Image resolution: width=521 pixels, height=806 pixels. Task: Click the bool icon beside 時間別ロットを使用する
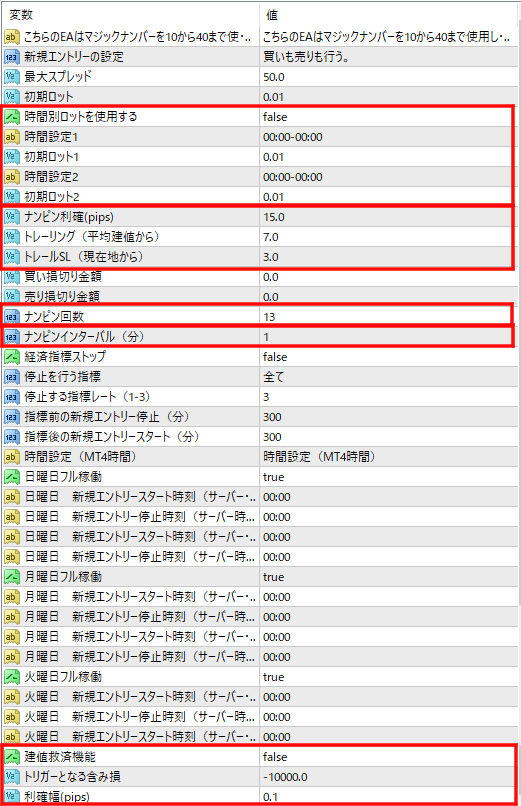(x=12, y=117)
